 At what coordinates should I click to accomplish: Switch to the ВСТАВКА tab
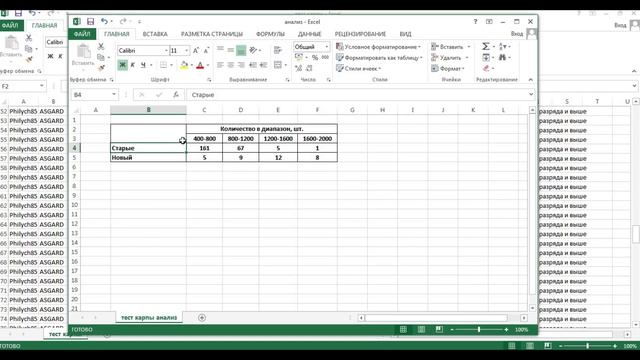click(155, 34)
